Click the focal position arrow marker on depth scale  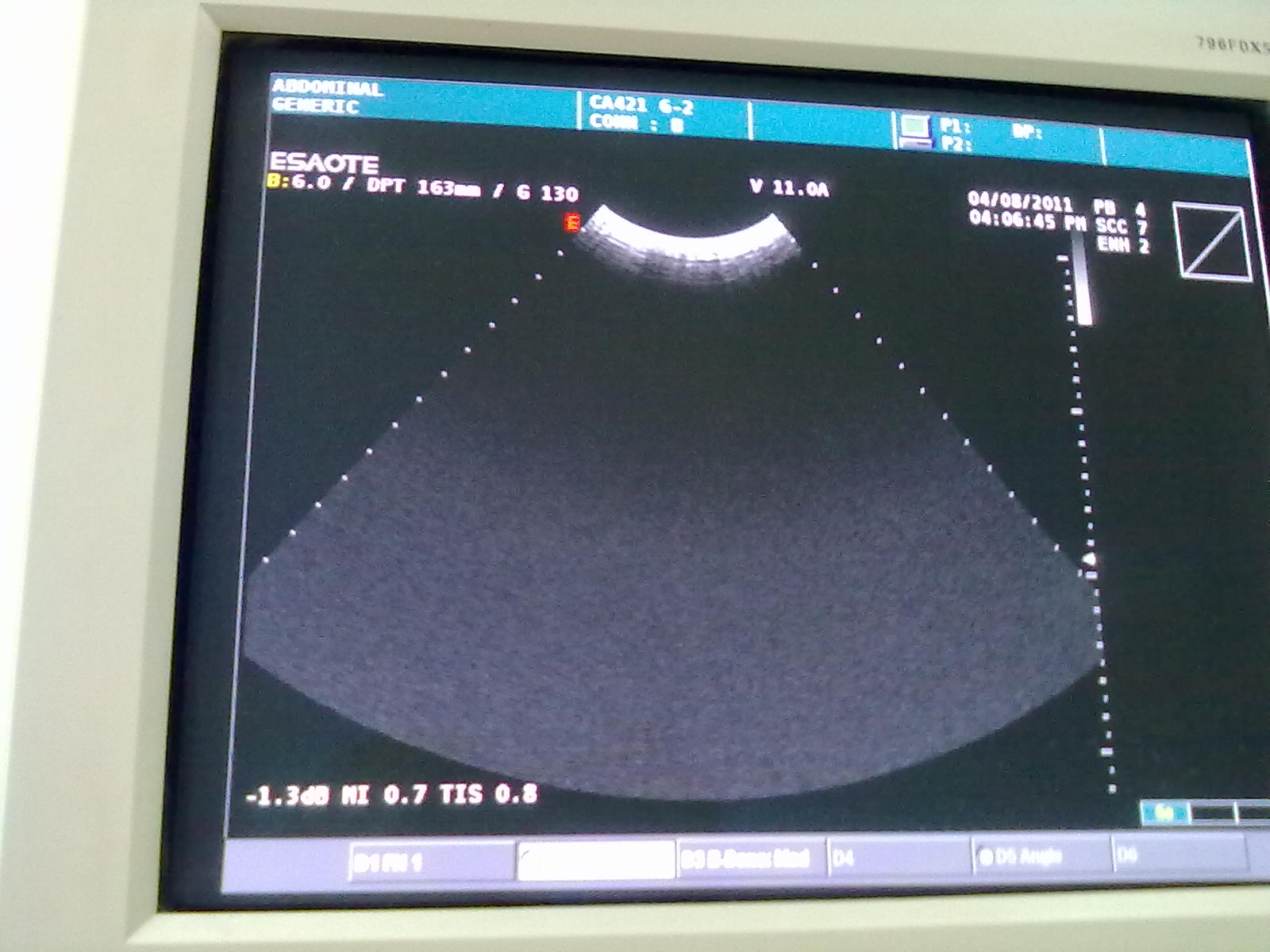tap(1090, 561)
